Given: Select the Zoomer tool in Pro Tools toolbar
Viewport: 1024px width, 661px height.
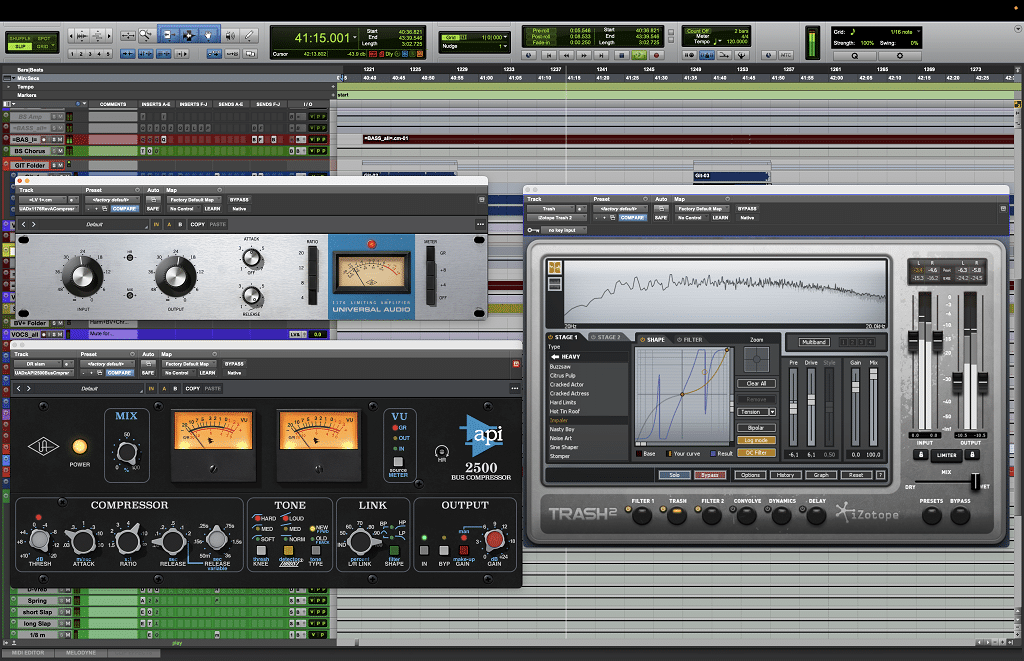Looking at the screenshot, I should coord(146,35).
